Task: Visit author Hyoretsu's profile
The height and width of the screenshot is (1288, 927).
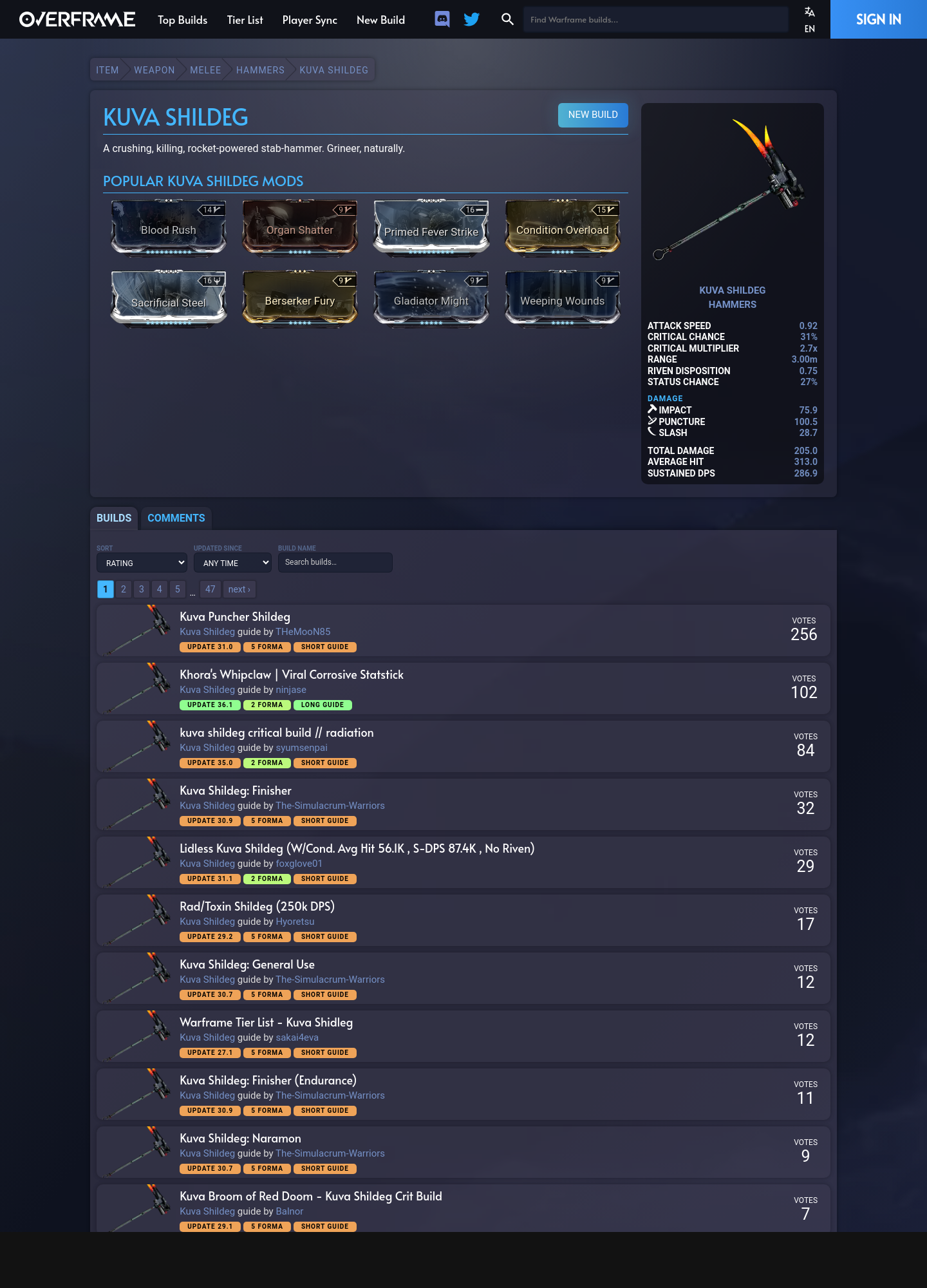Action: click(295, 922)
